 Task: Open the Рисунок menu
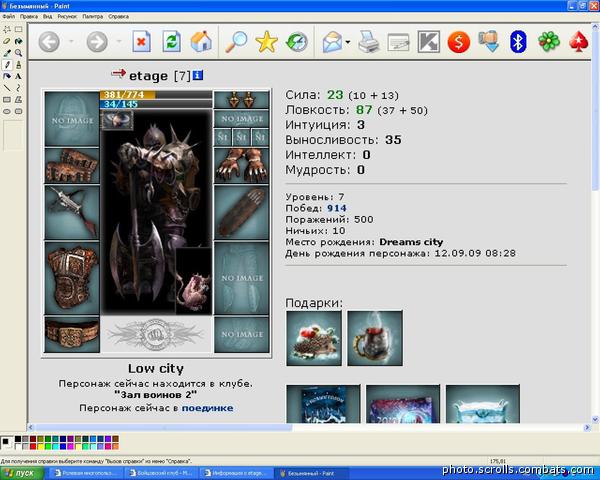click(67, 16)
